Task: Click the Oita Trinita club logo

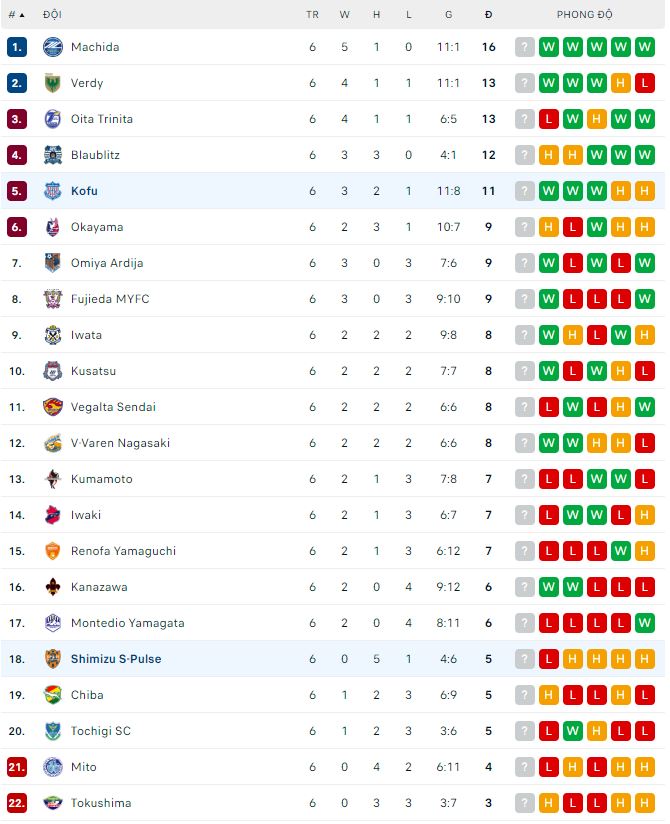Action: [x=53, y=119]
